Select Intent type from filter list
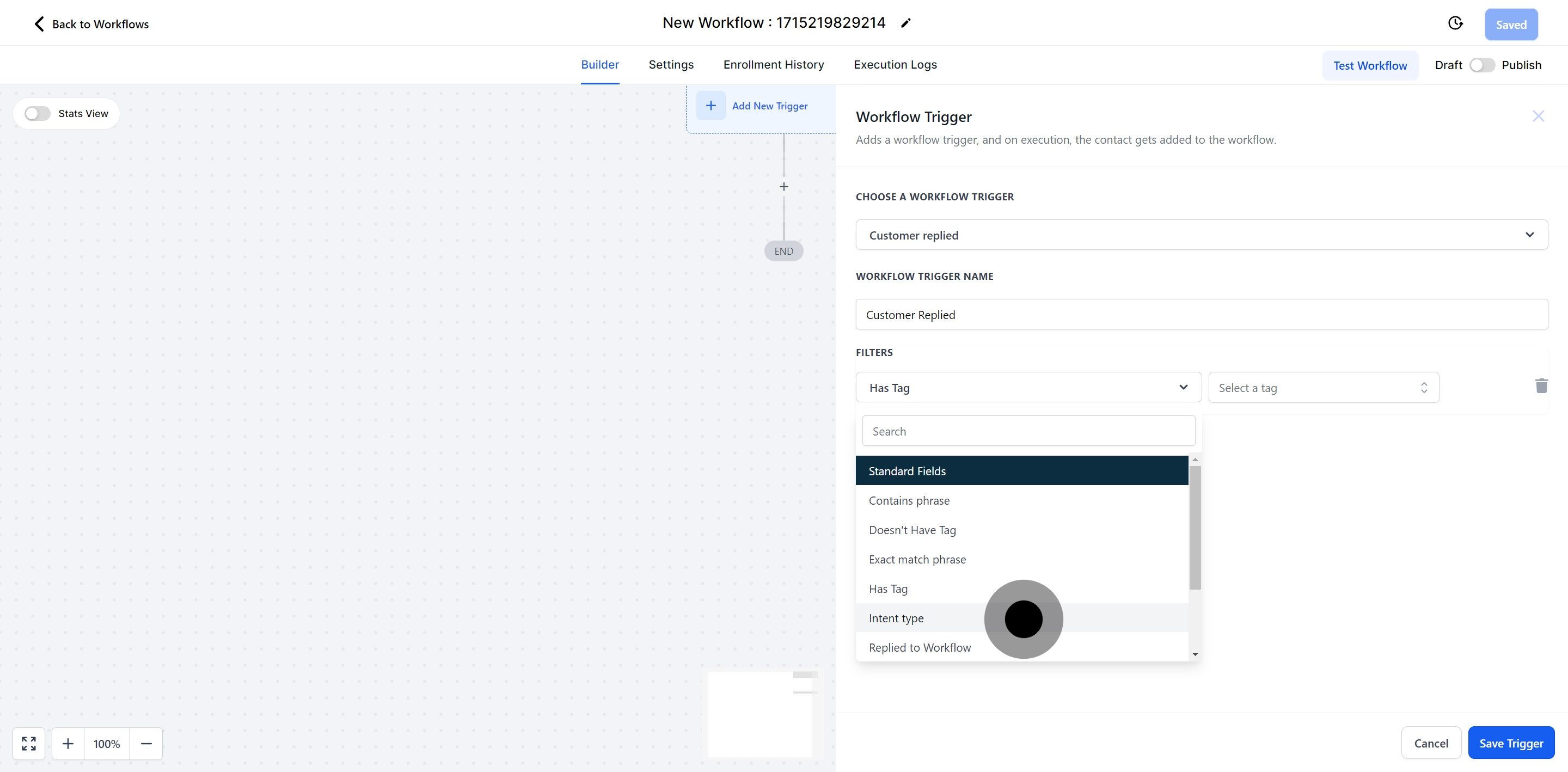Viewport: 1568px width, 772px height. tap(896, 618)
